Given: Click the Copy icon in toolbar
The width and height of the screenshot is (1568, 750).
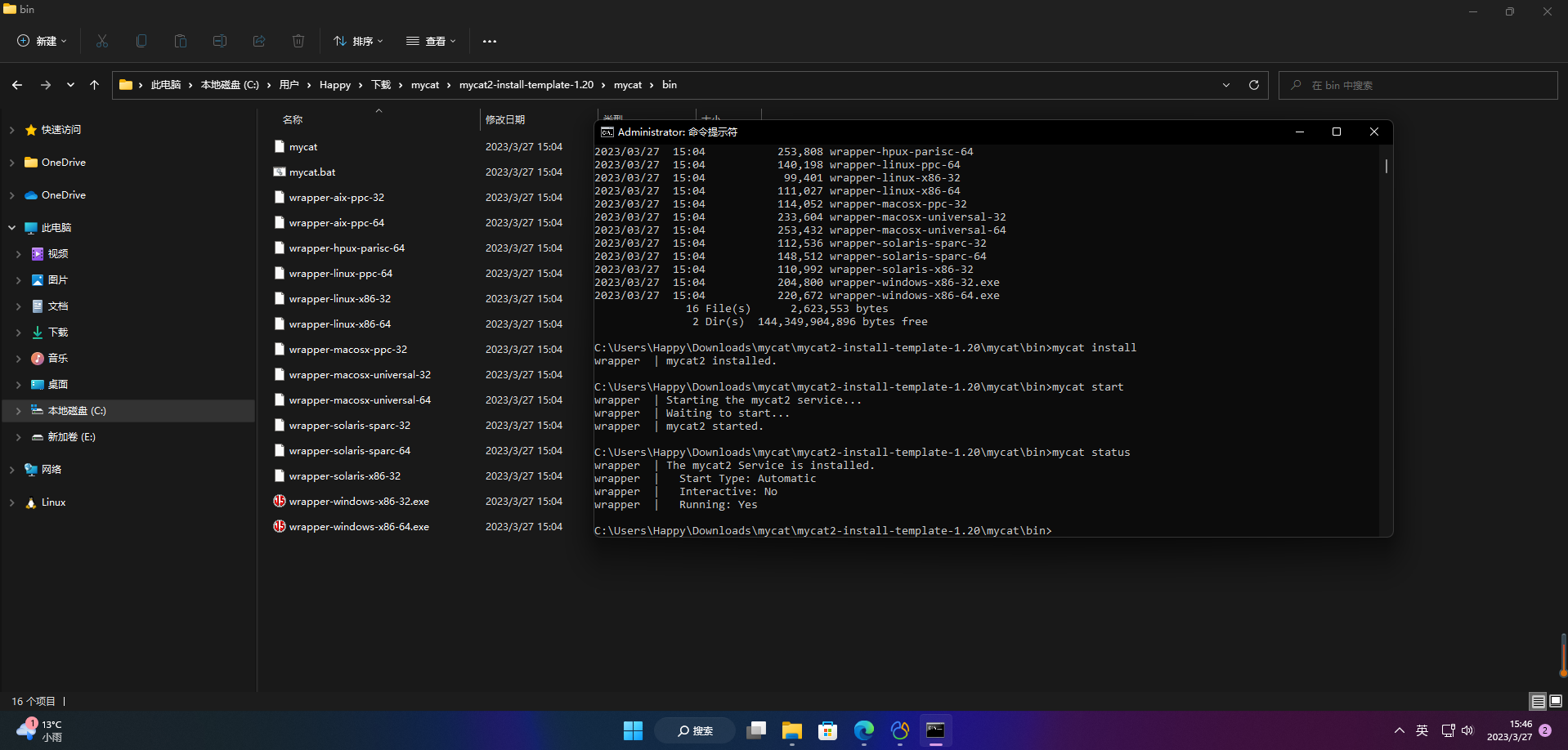Looking at the screenshot, I should click(x=141, y=41).
